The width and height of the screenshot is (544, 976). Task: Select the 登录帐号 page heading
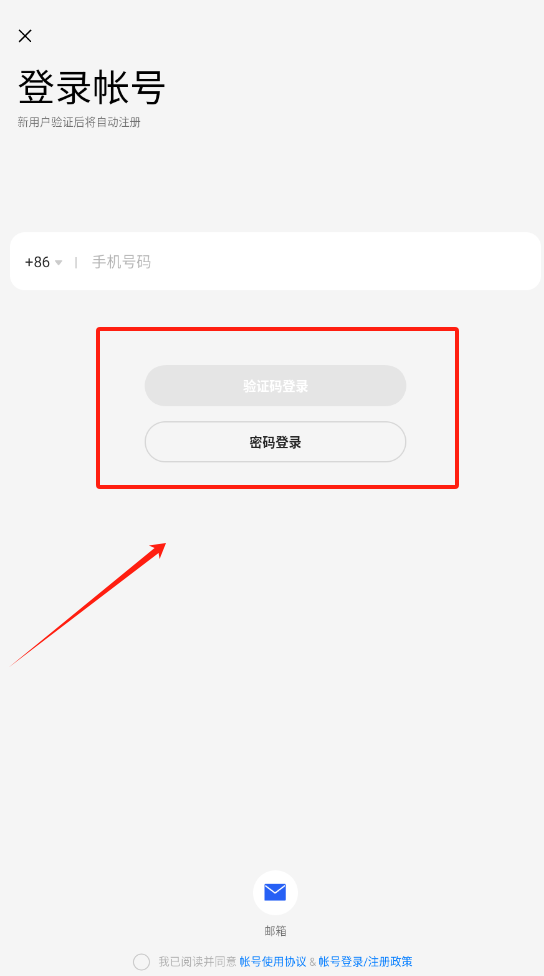[x=91, y=87]
